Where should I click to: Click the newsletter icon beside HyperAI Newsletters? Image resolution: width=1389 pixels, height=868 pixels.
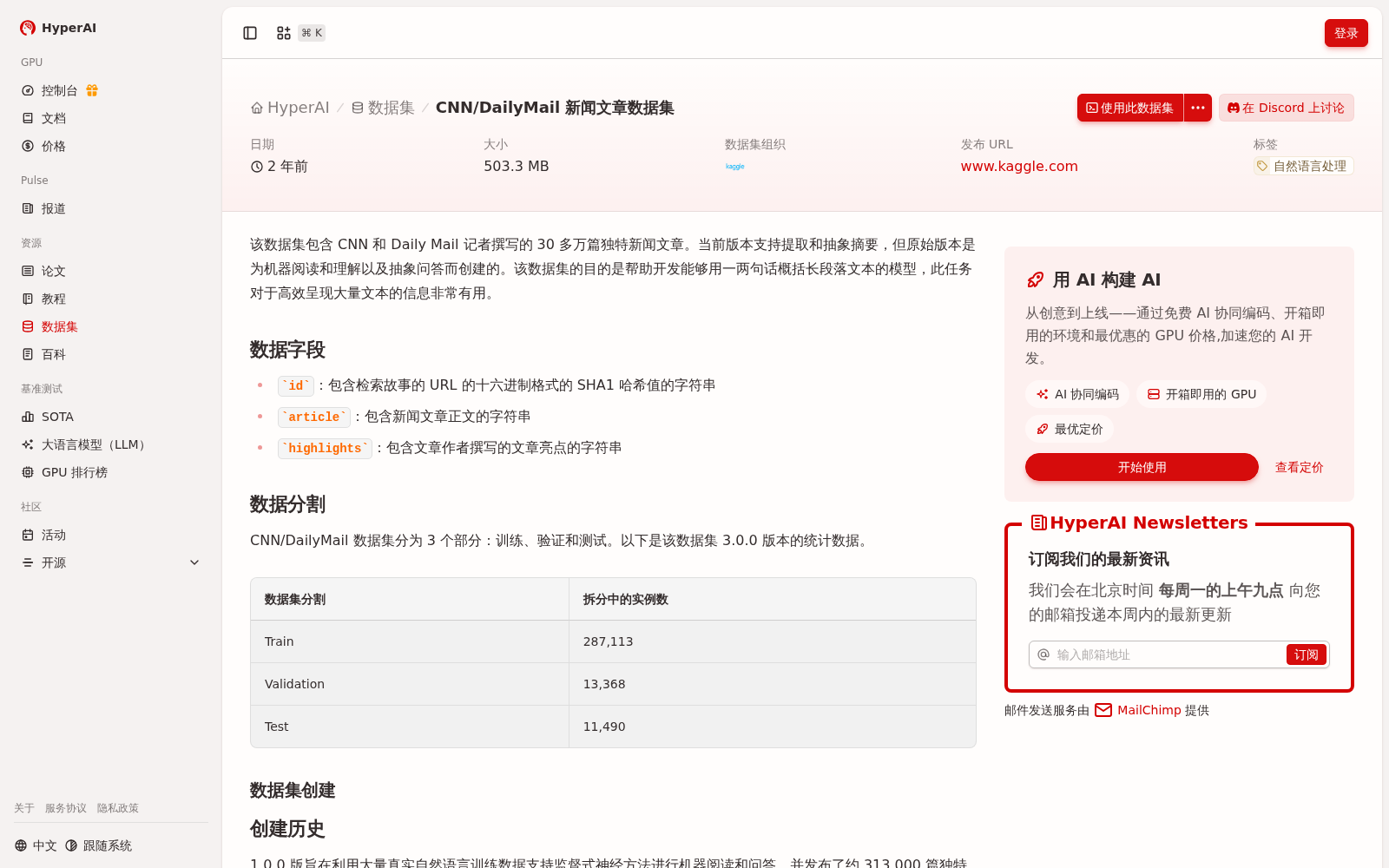tap(1038, 523)
